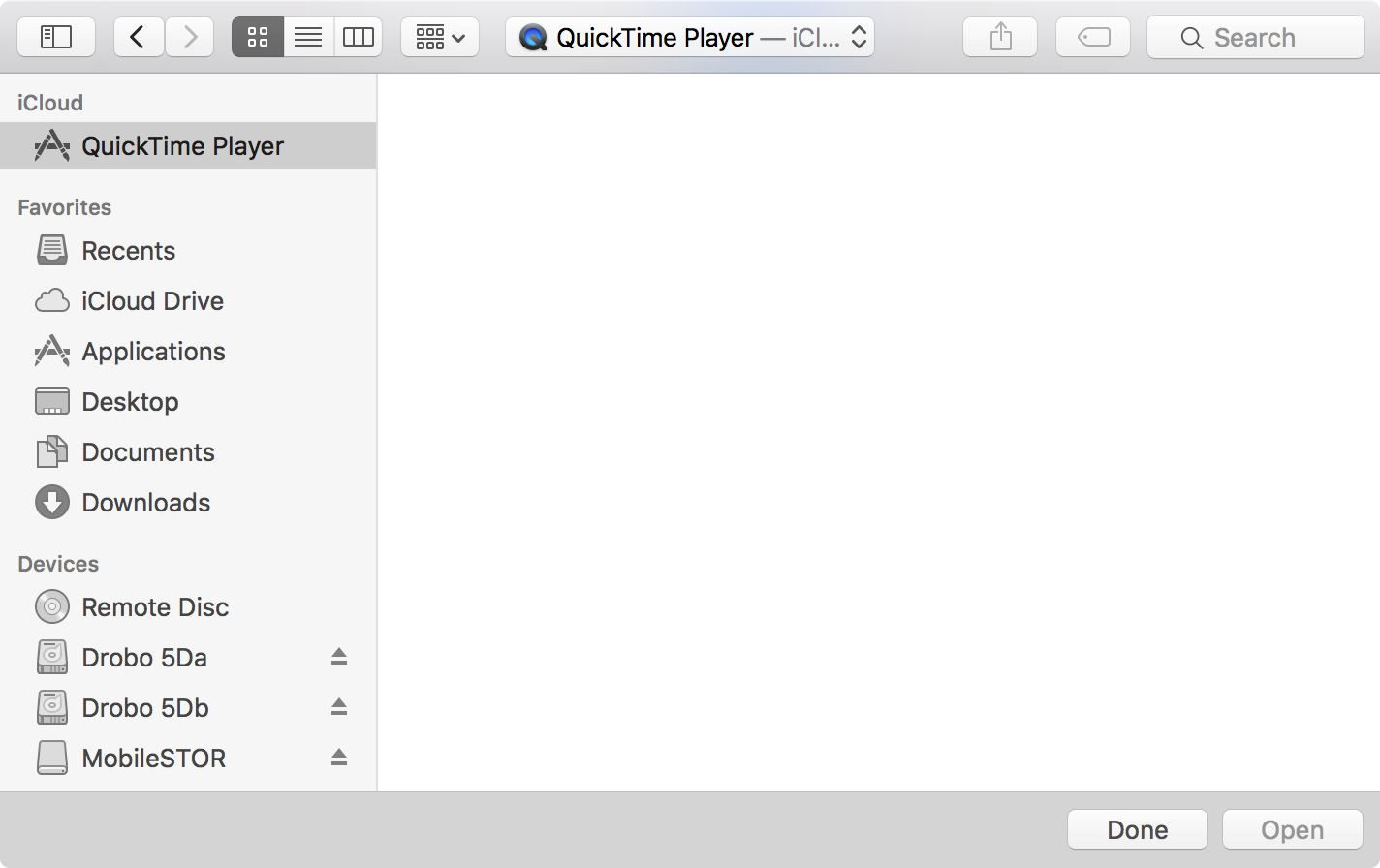The height and width of the screenshot is (868, 1380).
Task: Select iCloud Drive in the sidebar
Action: pyautogui.click(x=152, y=300)
